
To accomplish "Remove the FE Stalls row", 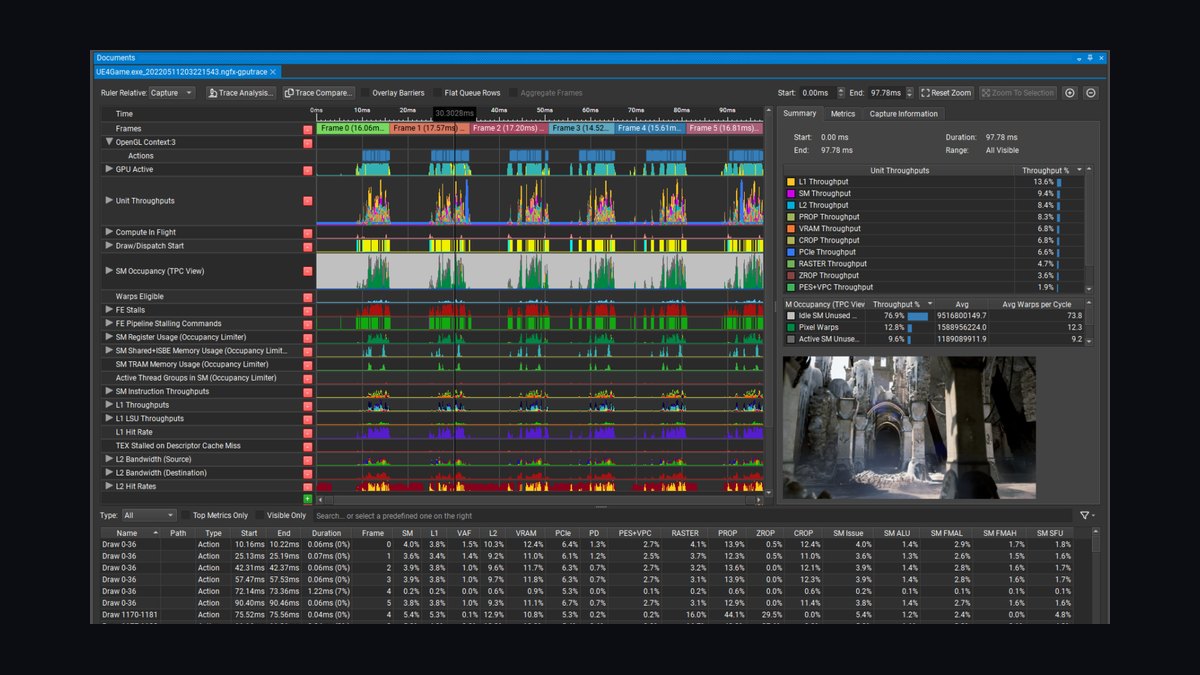I will click(x=308, y=310).
